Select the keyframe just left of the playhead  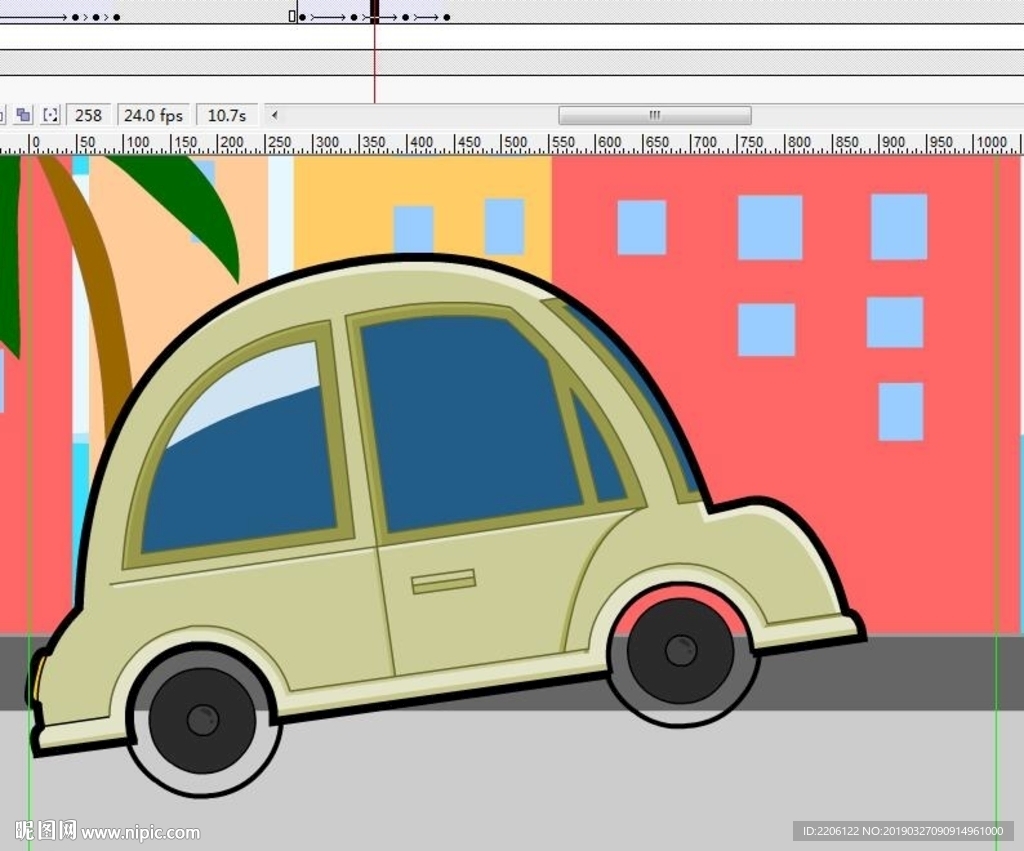click(x=354, y=17)
